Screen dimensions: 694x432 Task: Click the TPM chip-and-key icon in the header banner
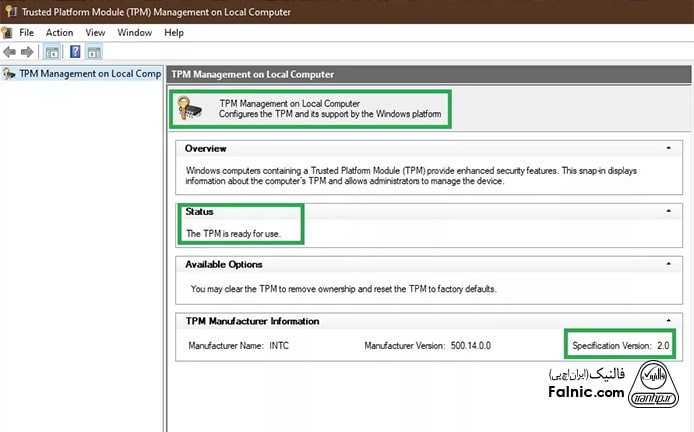point(190,110)
